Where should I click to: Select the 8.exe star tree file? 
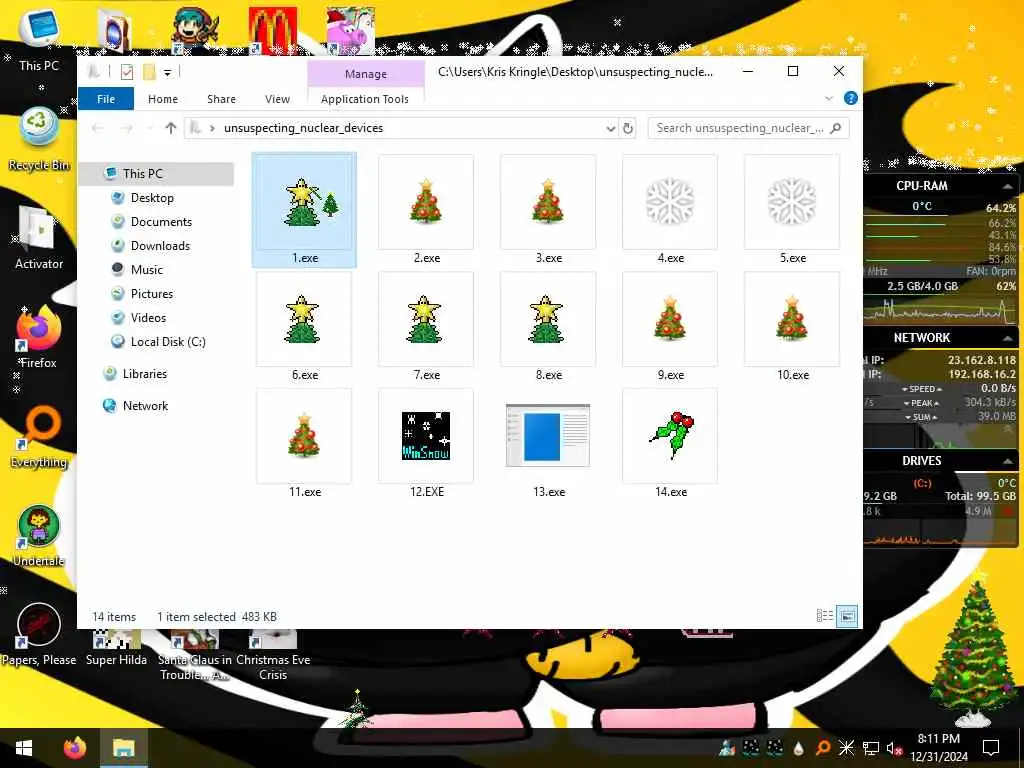[x=548, y=327]
